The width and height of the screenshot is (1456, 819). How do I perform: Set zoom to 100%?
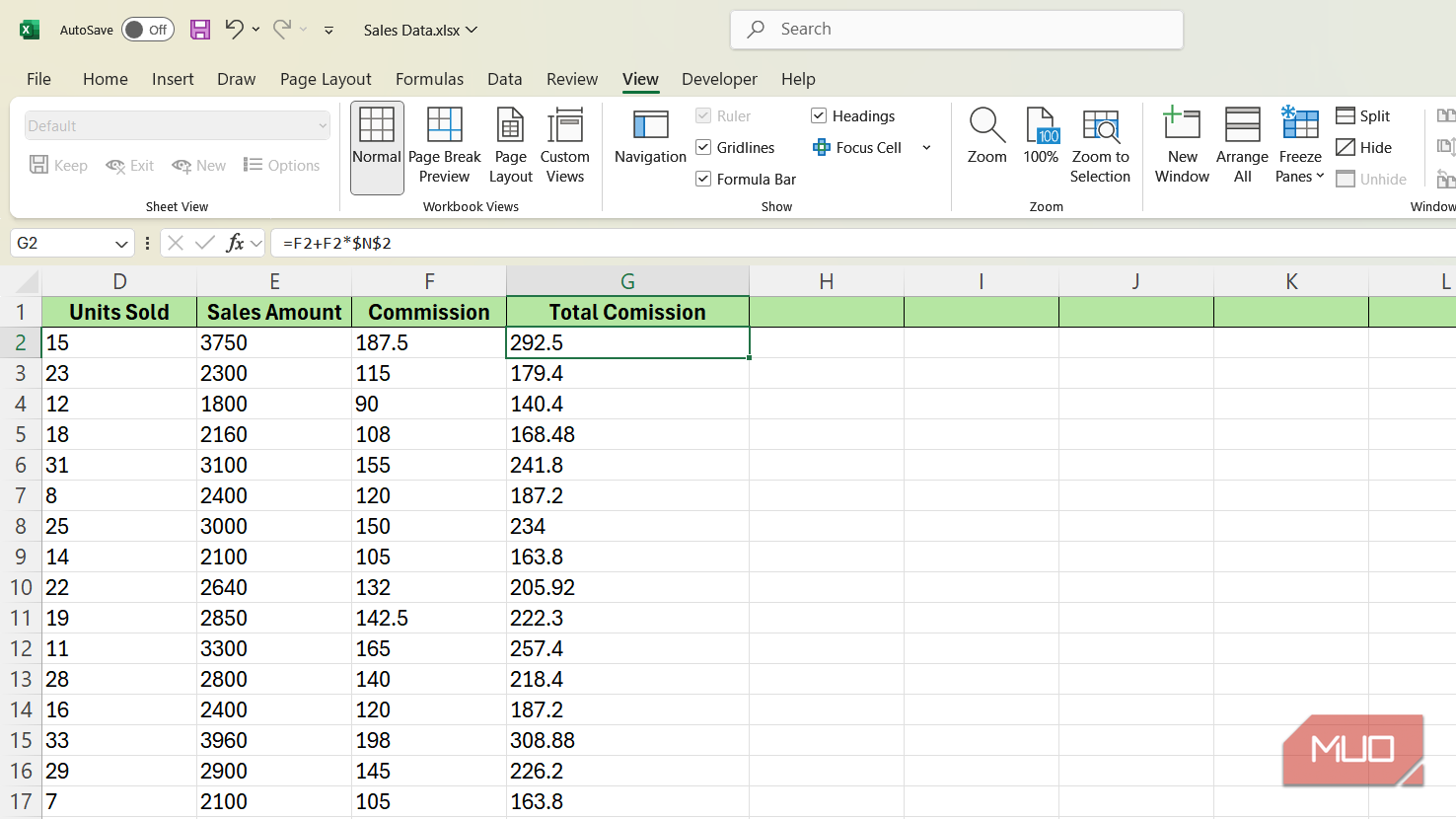tap(1041, 137)
